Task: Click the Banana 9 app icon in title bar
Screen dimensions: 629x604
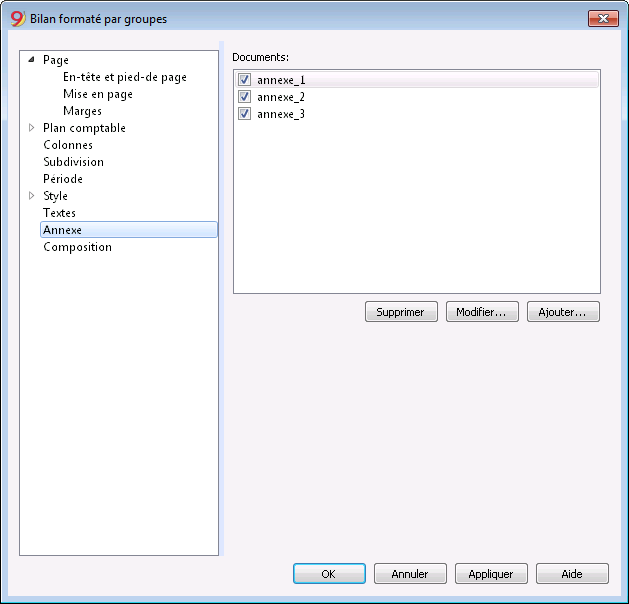Action: tap(18, 18)
